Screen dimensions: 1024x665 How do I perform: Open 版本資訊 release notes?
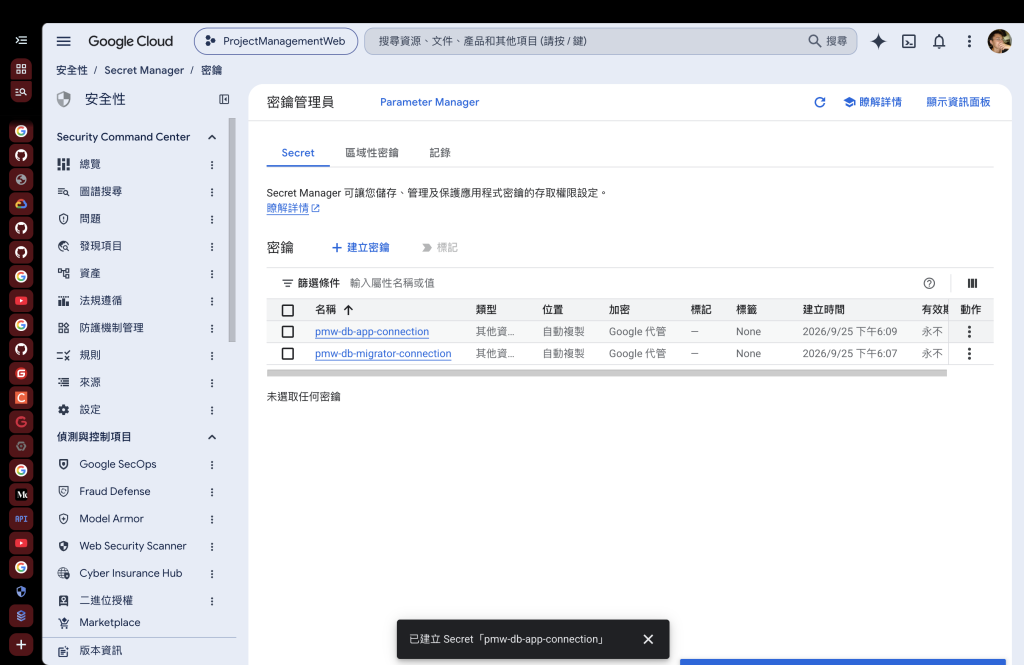[x=101, y=651]
